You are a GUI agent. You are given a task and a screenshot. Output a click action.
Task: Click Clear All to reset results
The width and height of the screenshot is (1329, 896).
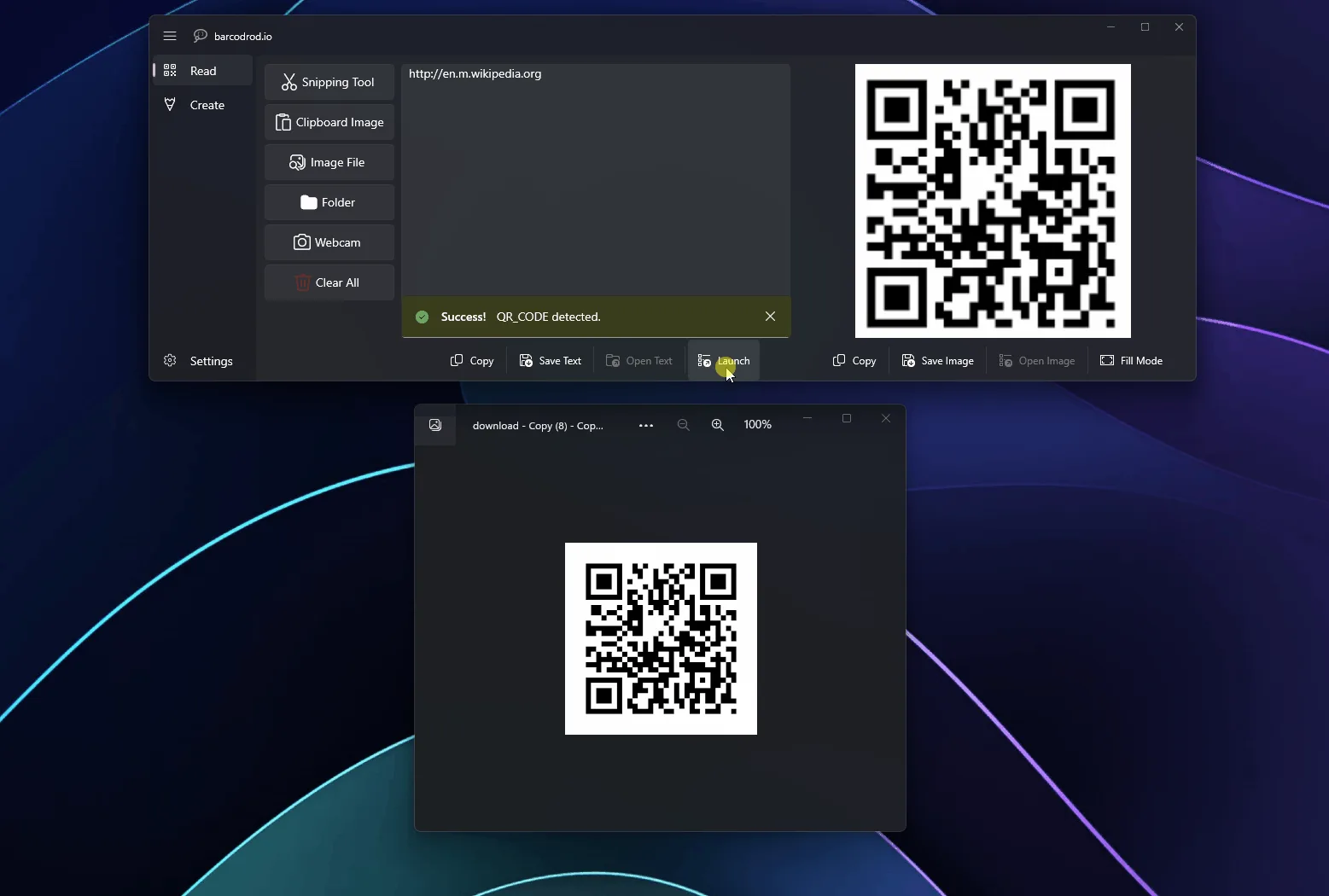point(329,282)
